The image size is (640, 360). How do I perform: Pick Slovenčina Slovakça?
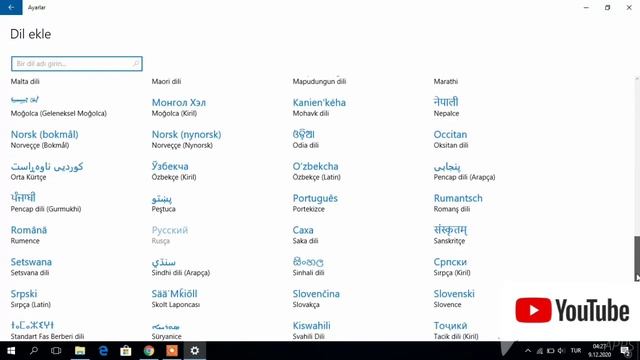pyautogui.click(x=316, y=298)
